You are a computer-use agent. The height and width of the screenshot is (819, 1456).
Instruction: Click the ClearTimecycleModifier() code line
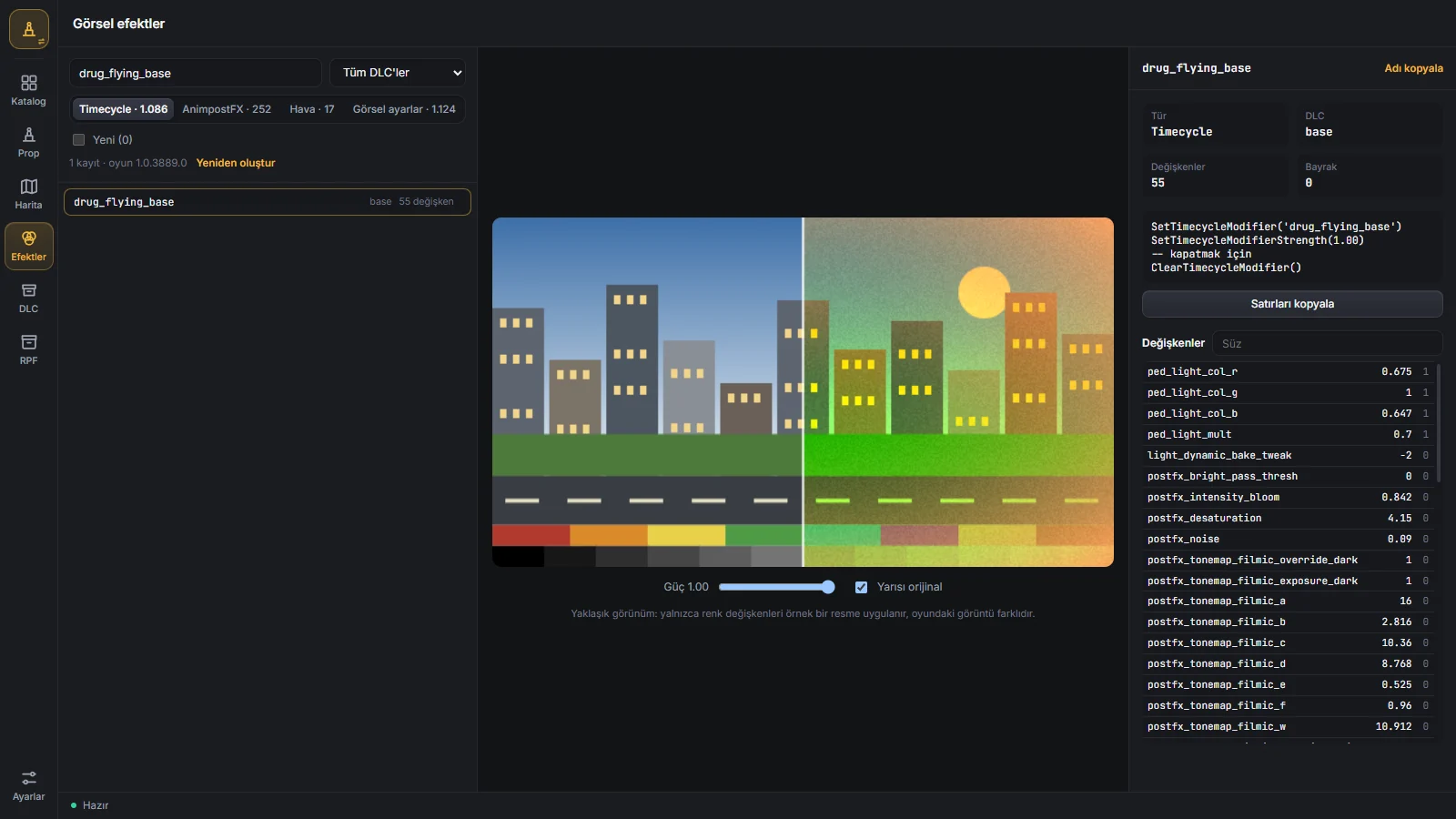click(x=1226, y=268)
